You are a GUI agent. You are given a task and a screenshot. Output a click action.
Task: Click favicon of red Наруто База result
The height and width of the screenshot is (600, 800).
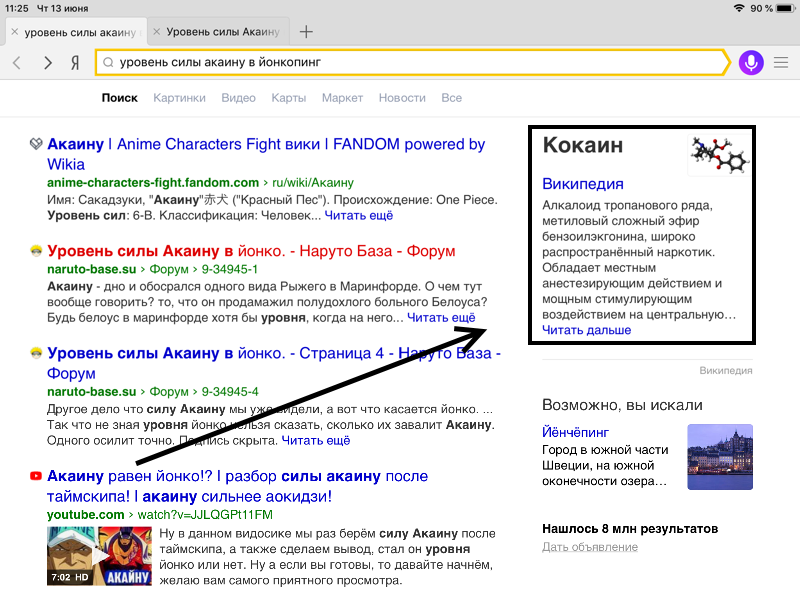click(36, 251)
